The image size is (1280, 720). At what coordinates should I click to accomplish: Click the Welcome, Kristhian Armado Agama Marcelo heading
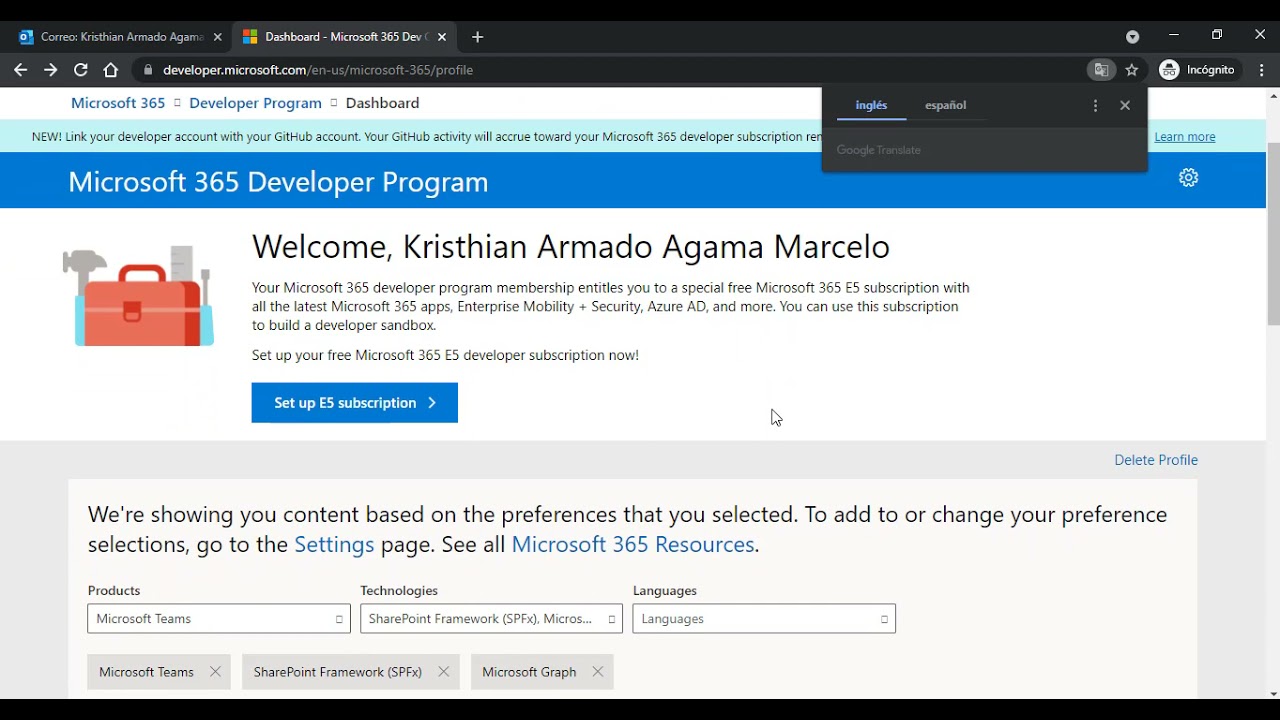click(571, 247)
